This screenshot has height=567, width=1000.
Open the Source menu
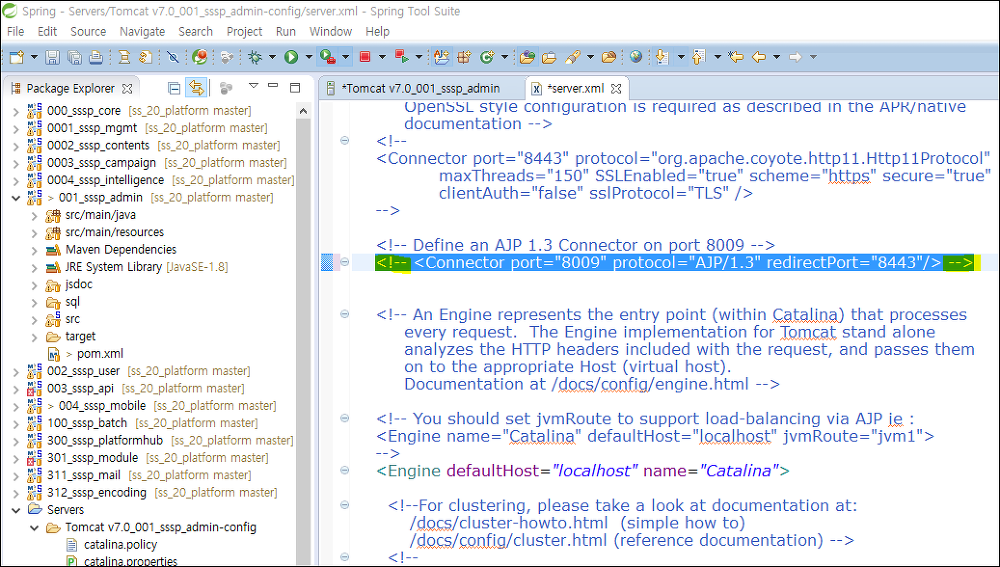click(x=88, y=31)
